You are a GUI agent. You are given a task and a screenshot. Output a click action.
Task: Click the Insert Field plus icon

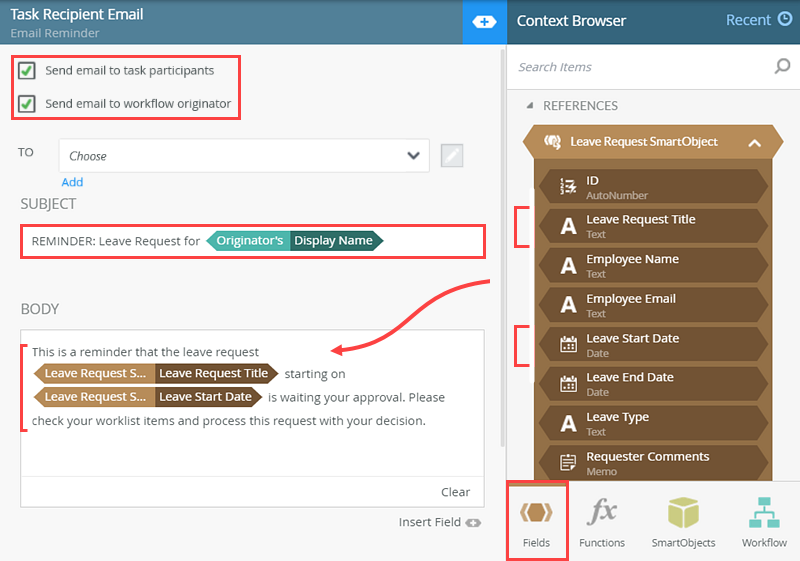(x=473, y=523)
